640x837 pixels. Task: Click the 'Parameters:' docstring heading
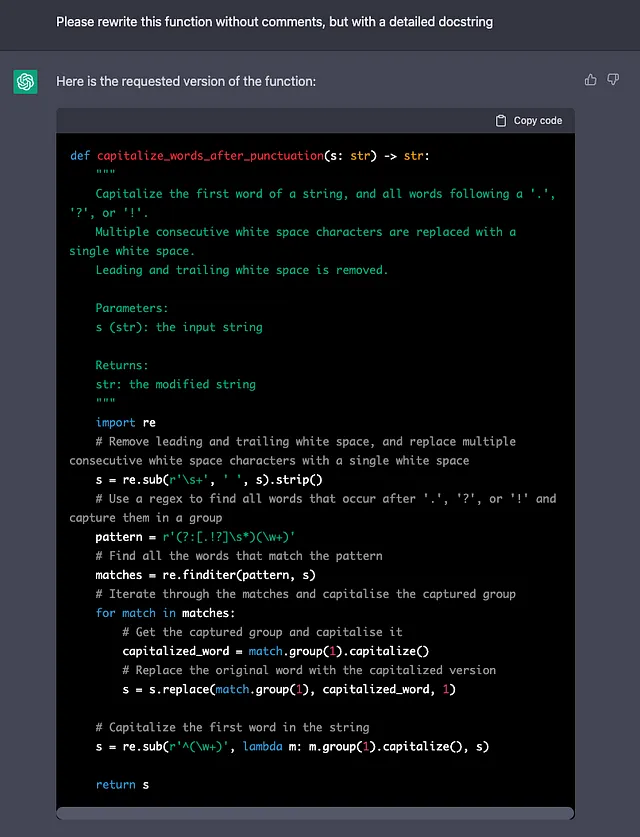pos(131,308)
